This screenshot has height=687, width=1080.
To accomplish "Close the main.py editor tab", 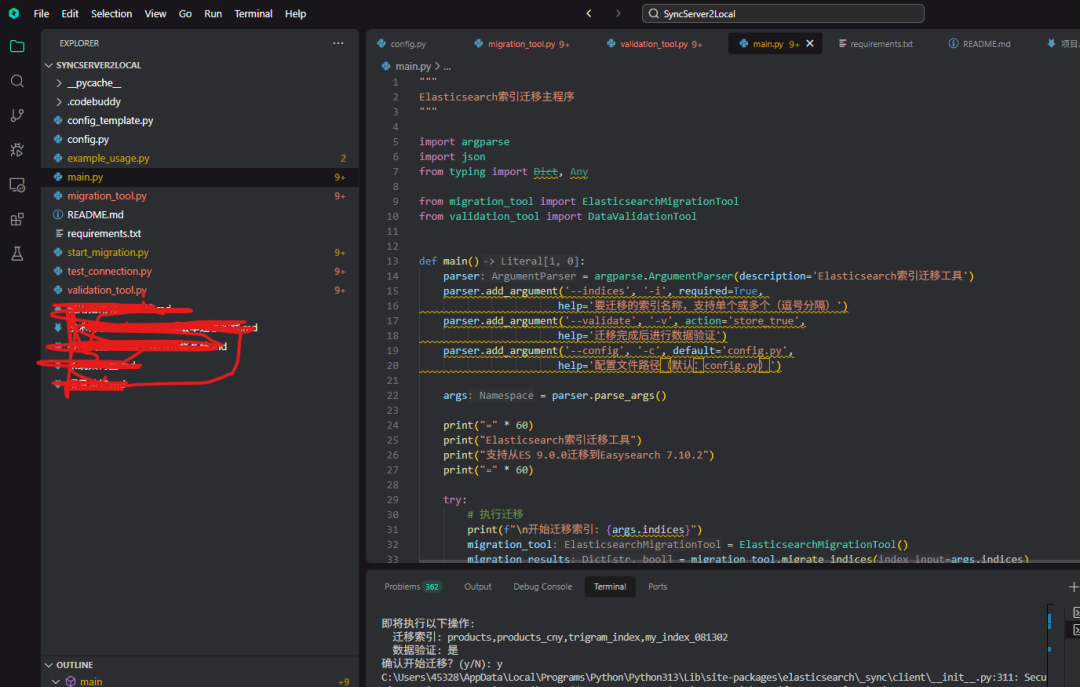I will click(810, 43).
